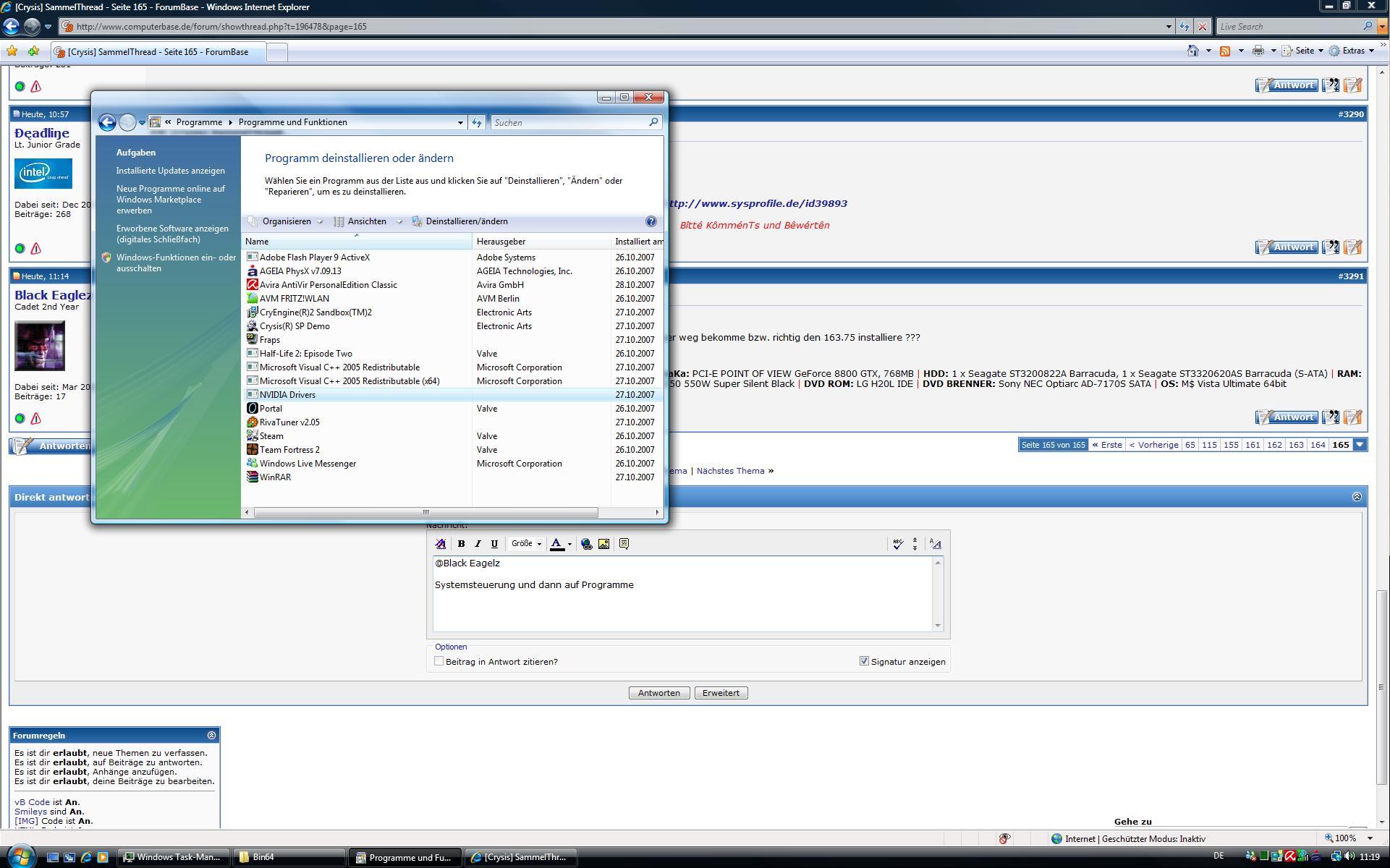Click the Antworten submit button

(658, 693)
